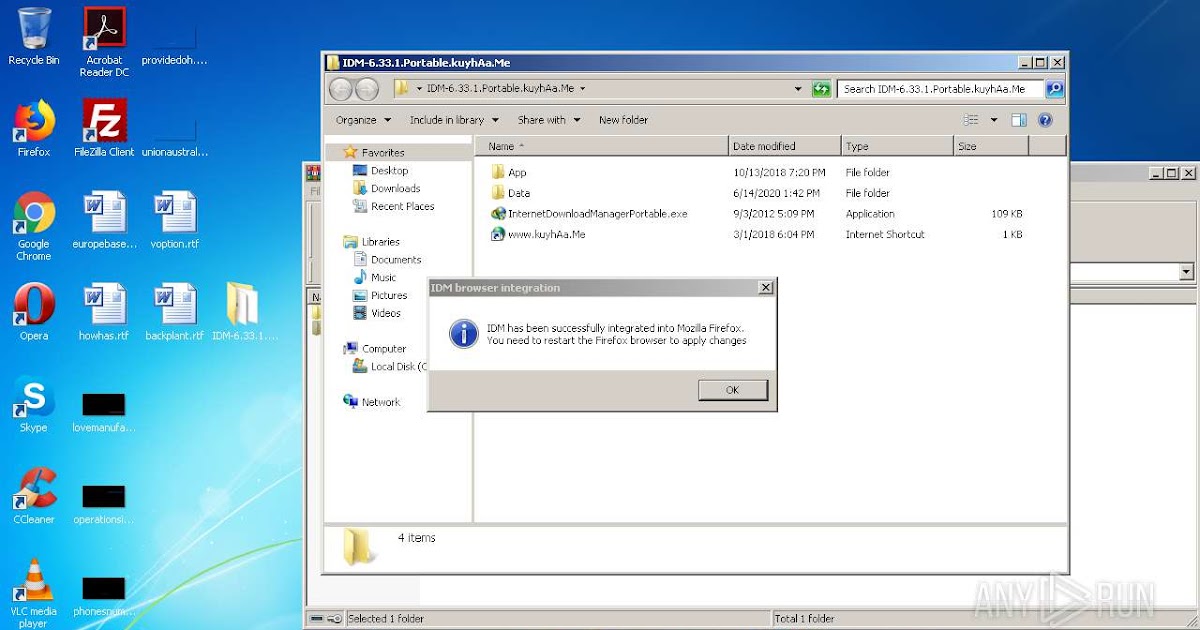The height and width of the screenshot is (630, 1200).
Task: Open Videos library
Action: (x=377, y=314)
